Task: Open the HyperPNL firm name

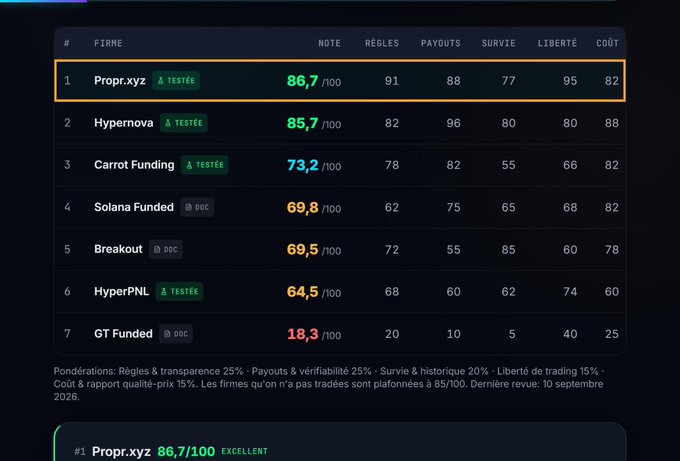Action: click(x=121, y=291)
